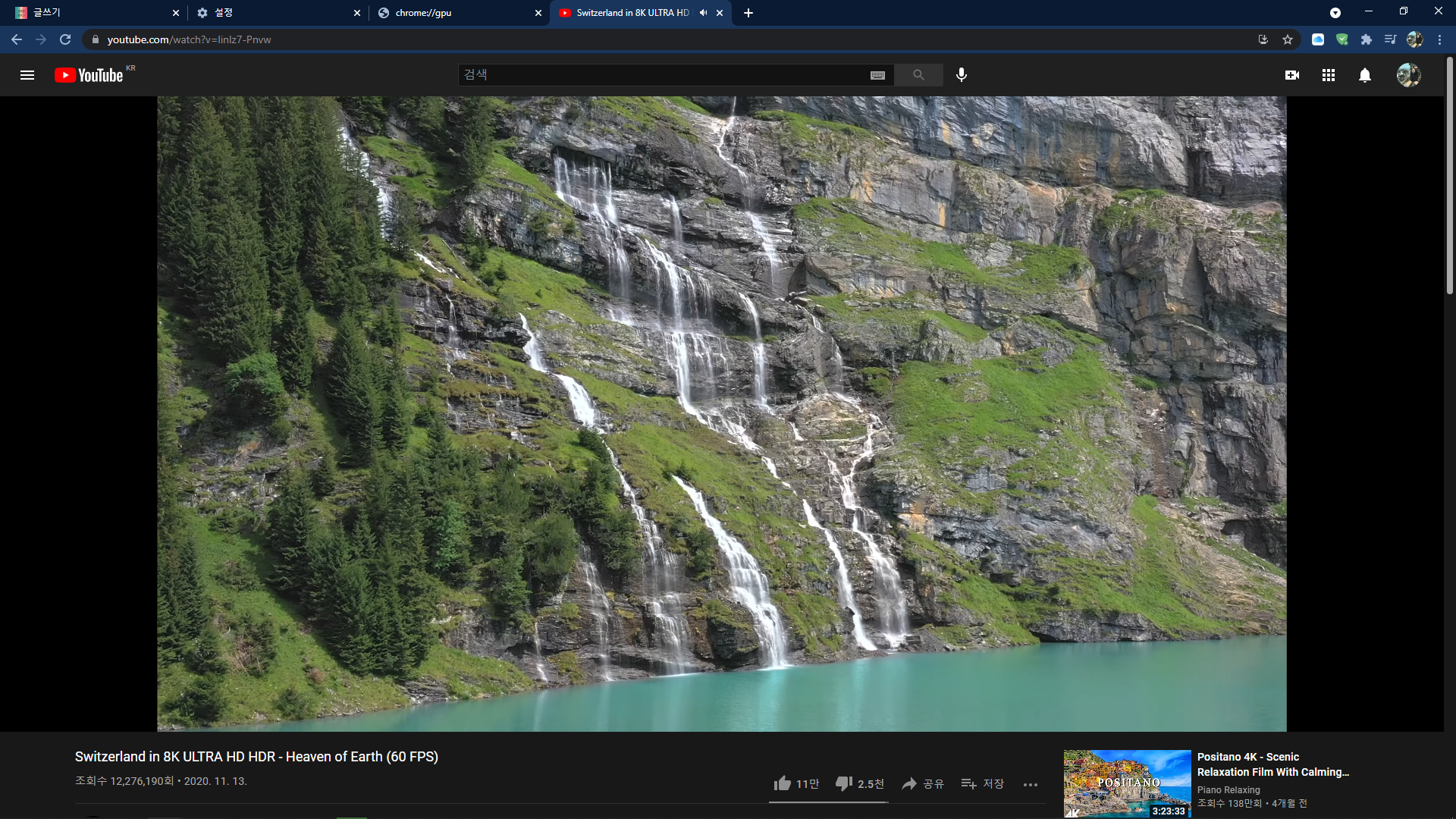Open Chrome's three-dot browser menu

click(1439, 39)
